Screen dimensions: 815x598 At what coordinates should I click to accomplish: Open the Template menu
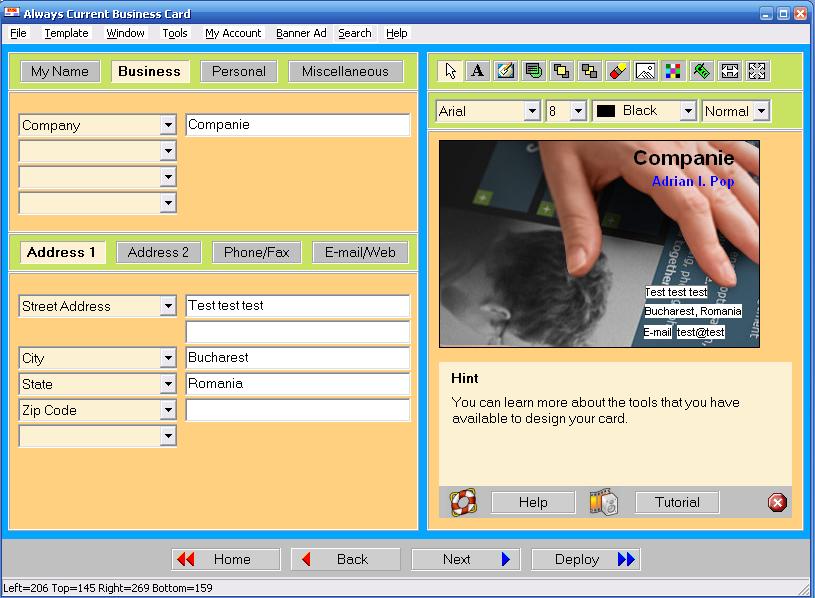click(x=67, y=33)
